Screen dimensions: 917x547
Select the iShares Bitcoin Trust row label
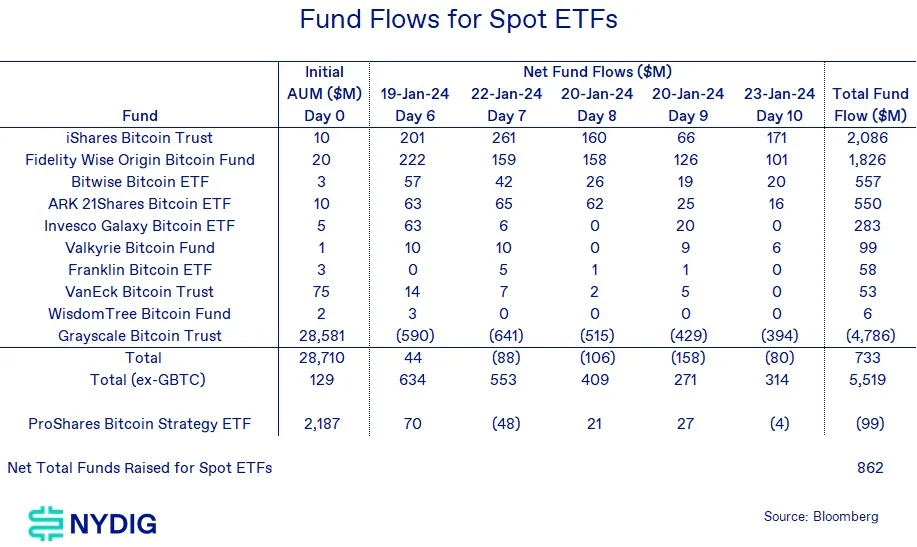(x=139, y=138)
